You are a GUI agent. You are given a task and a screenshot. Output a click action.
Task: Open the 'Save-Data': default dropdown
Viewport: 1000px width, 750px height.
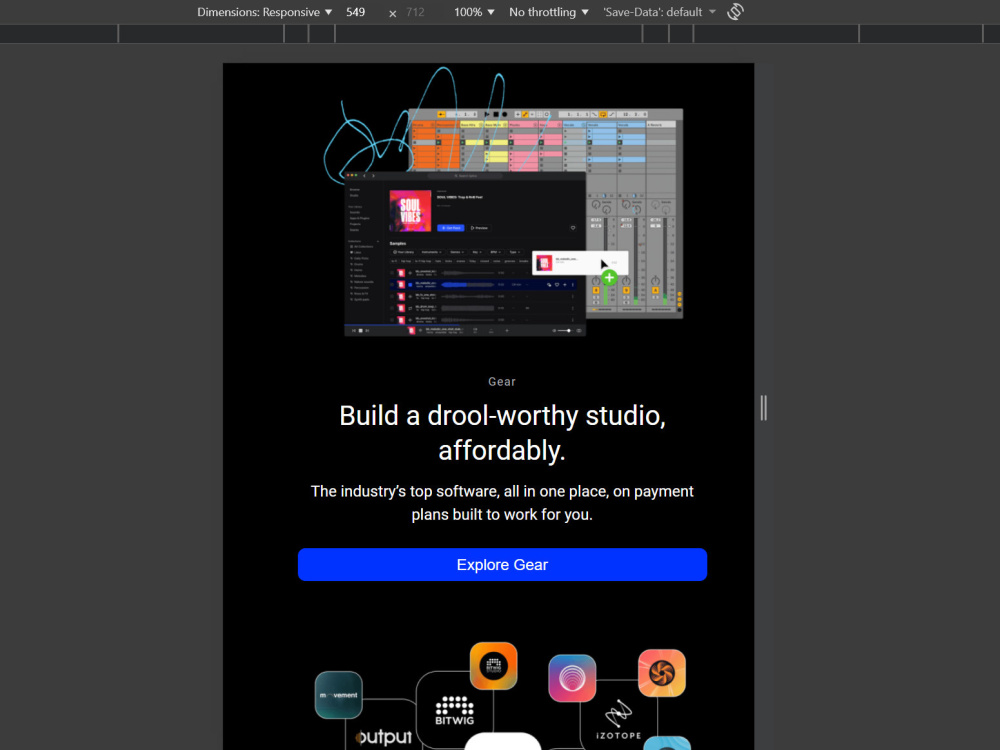point(659,12)
